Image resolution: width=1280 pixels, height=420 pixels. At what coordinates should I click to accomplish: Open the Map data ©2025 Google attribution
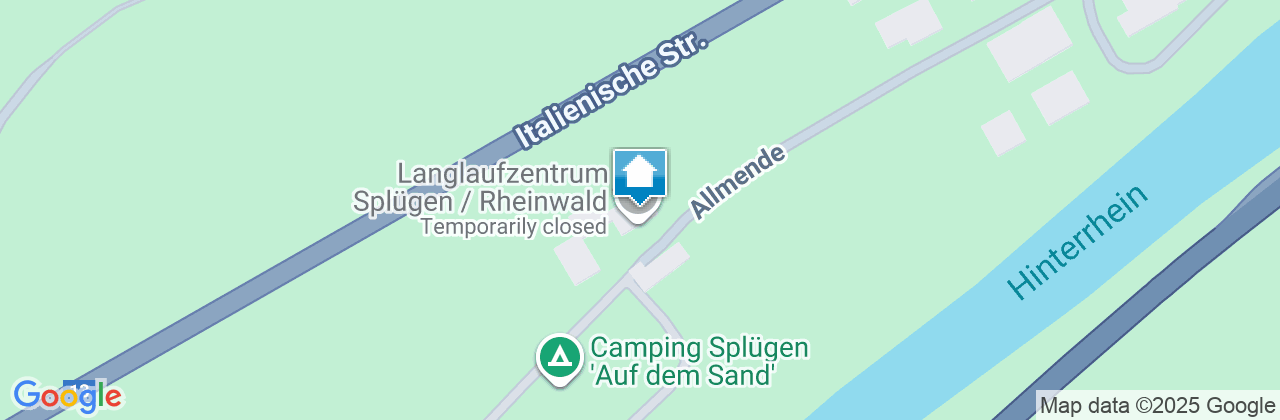click(1157, 405)
